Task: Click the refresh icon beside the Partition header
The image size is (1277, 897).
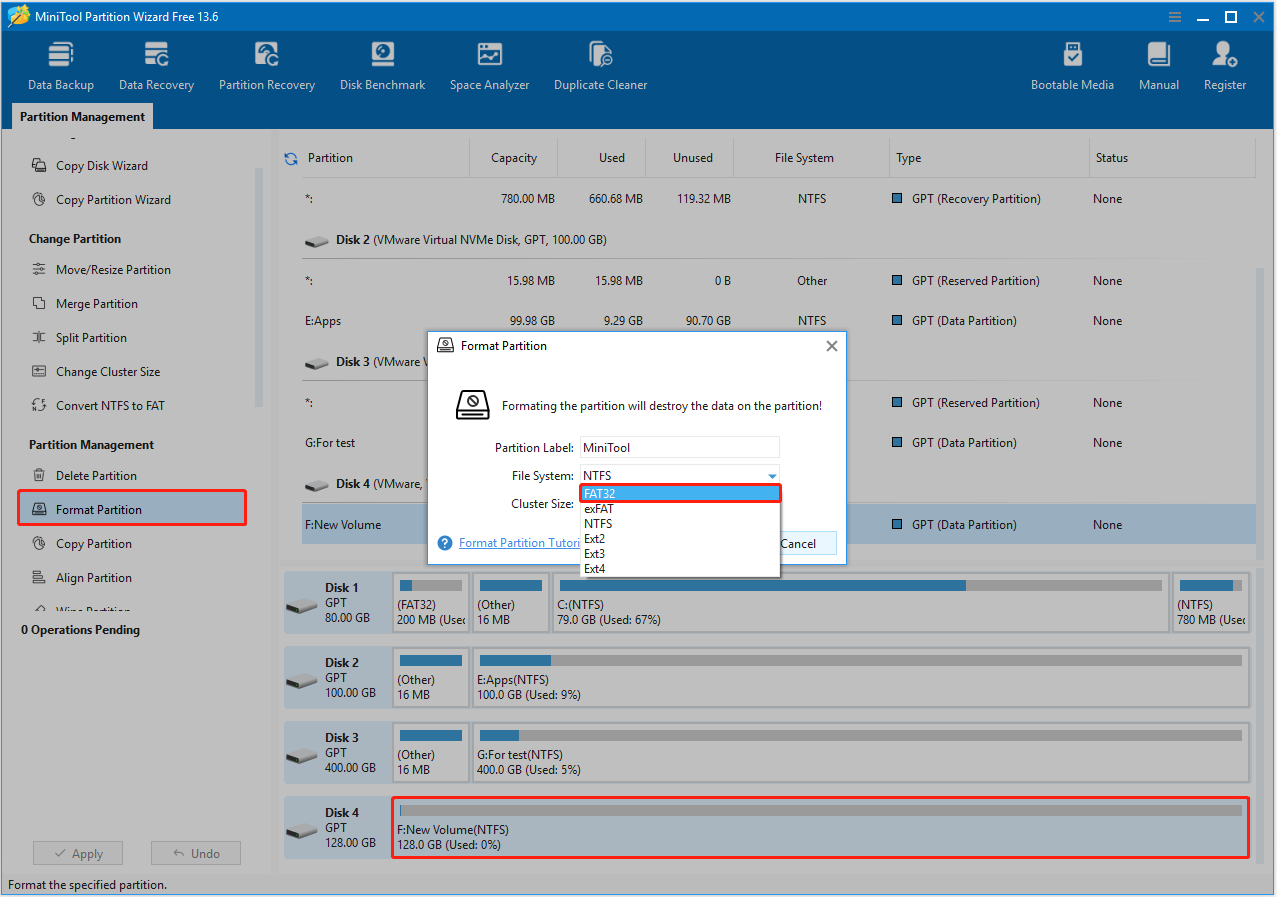Action: (291, 158)
